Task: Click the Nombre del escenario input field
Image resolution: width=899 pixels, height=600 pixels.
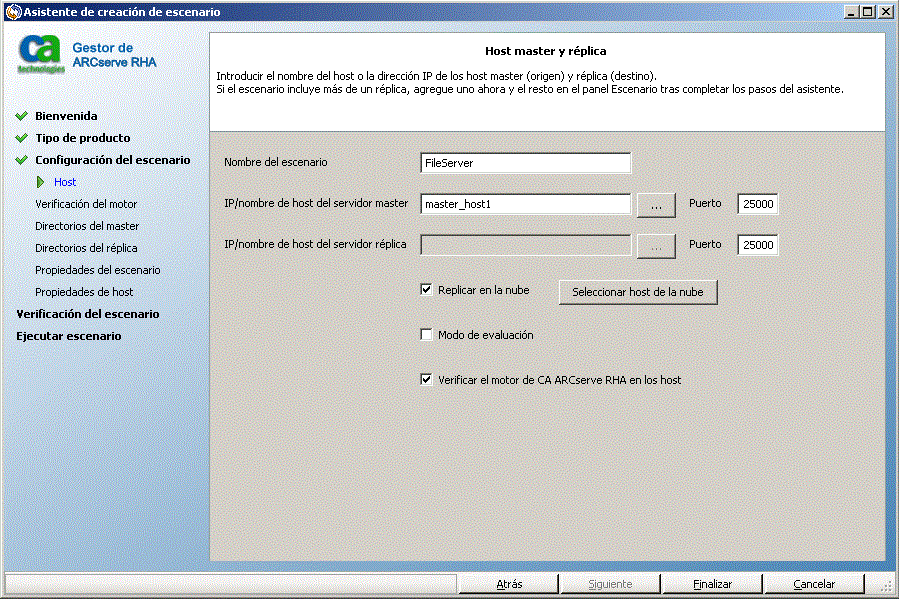Action: pos(525,162)
